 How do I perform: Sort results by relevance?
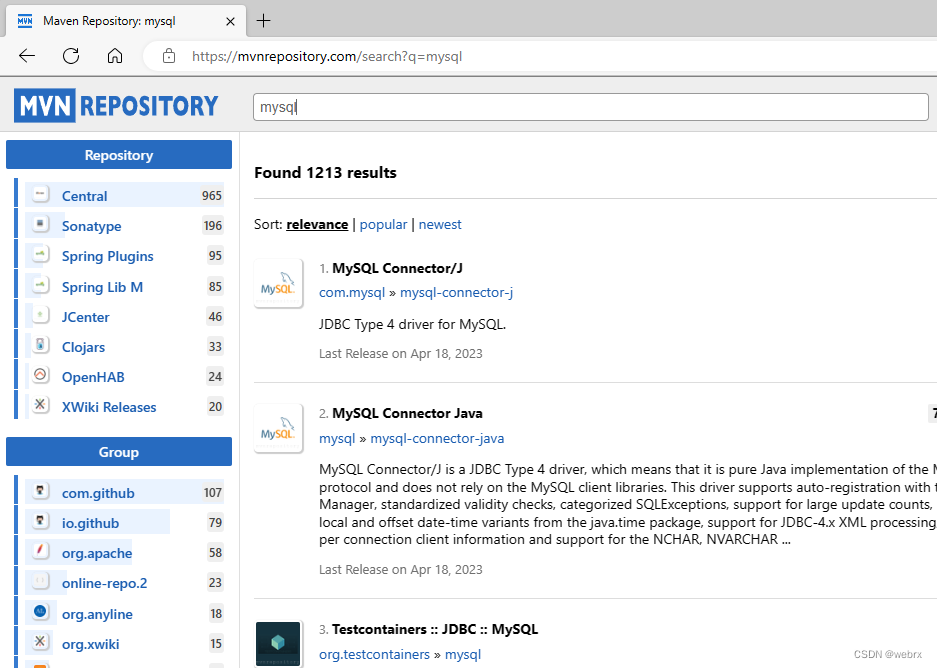[x=317, y=225]
